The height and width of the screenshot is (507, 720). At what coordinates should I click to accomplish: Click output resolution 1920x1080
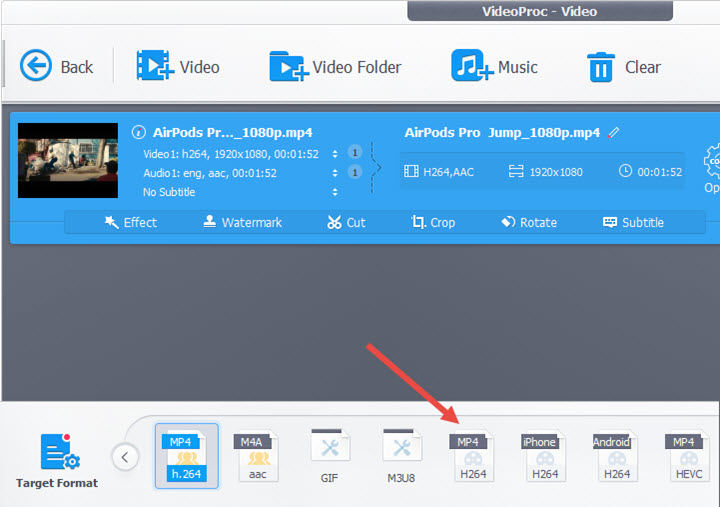(x=546, y=172)
